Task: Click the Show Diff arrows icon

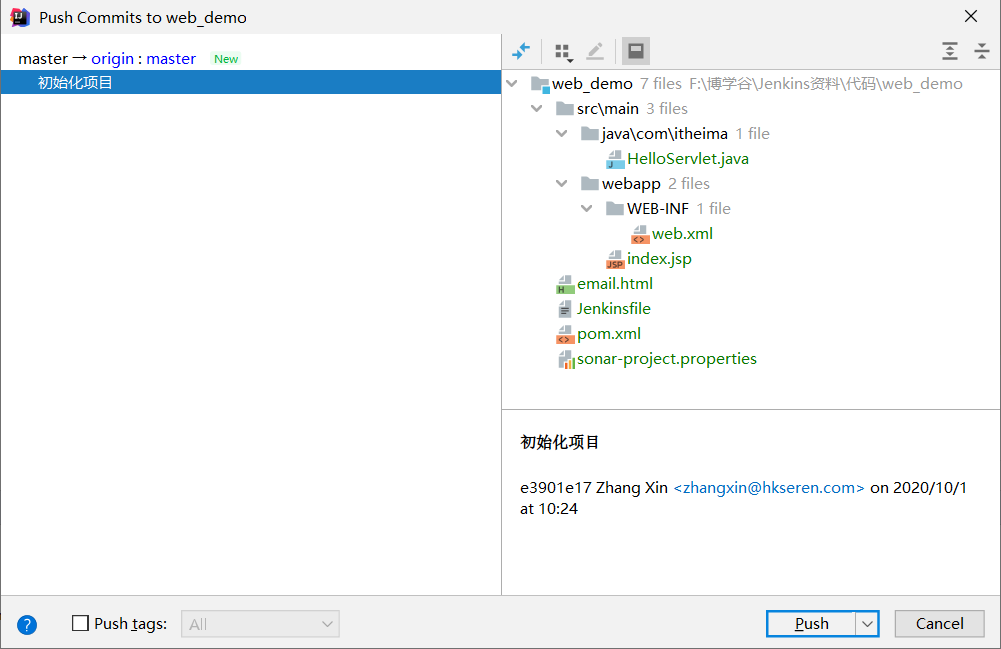Action: coord(521,51)
